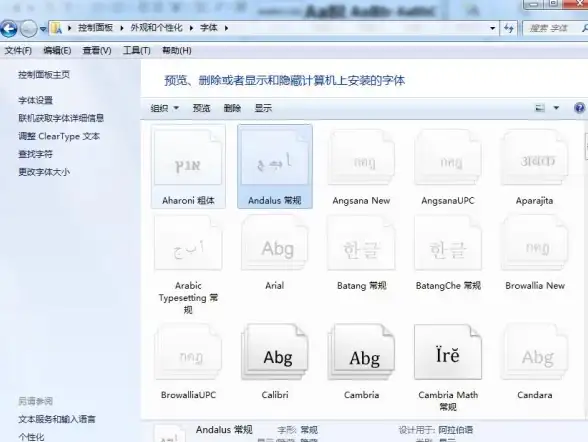Expand arrow after 外观和个性化 breadcrumb
Viewport: 588px width, 442px height.
191,28
